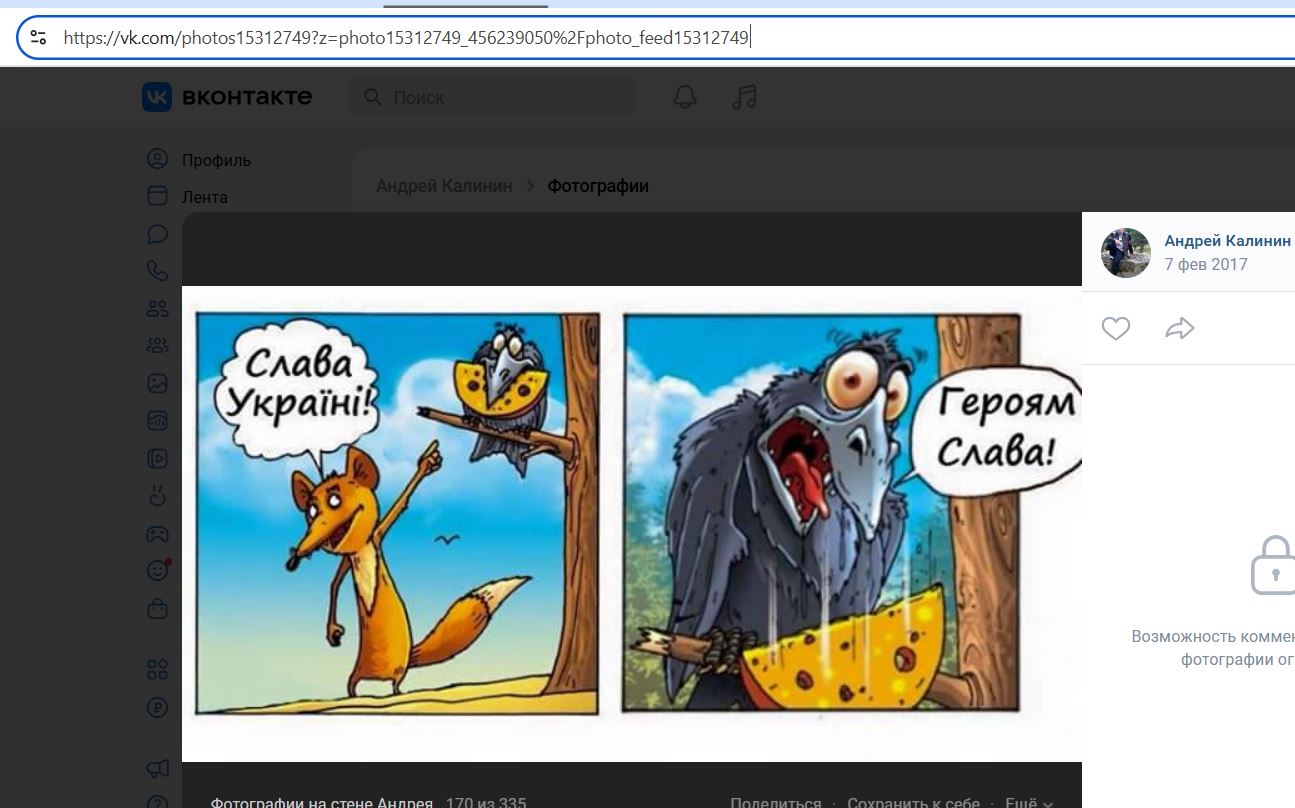
Task: Click the site information icon in address bar
Action: pos(38,38)
